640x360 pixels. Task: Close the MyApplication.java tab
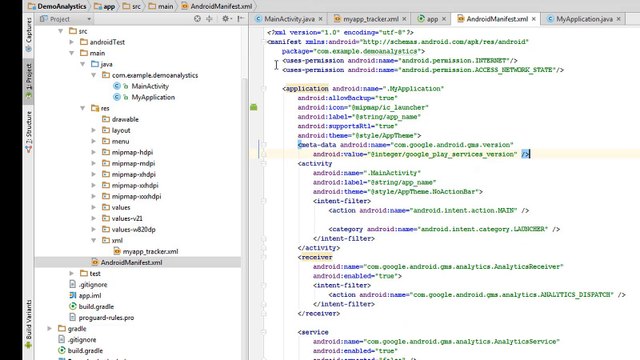pos(618,19)
